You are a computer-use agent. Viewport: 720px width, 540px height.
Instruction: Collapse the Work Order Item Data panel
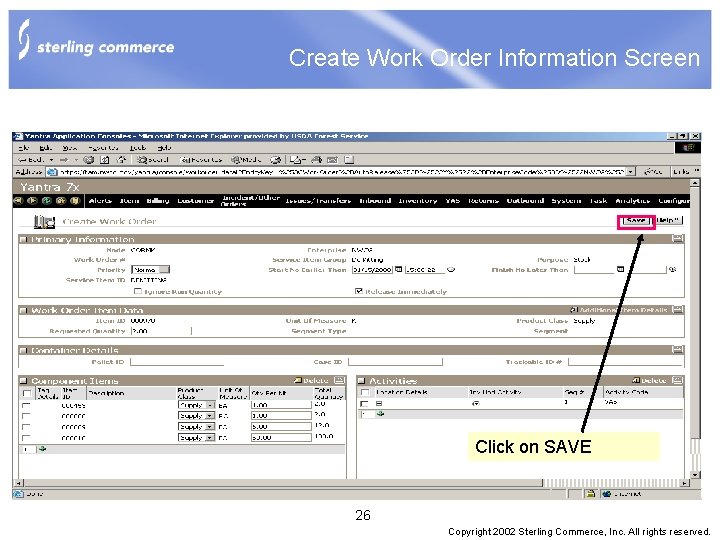click(x=677, y=309)
